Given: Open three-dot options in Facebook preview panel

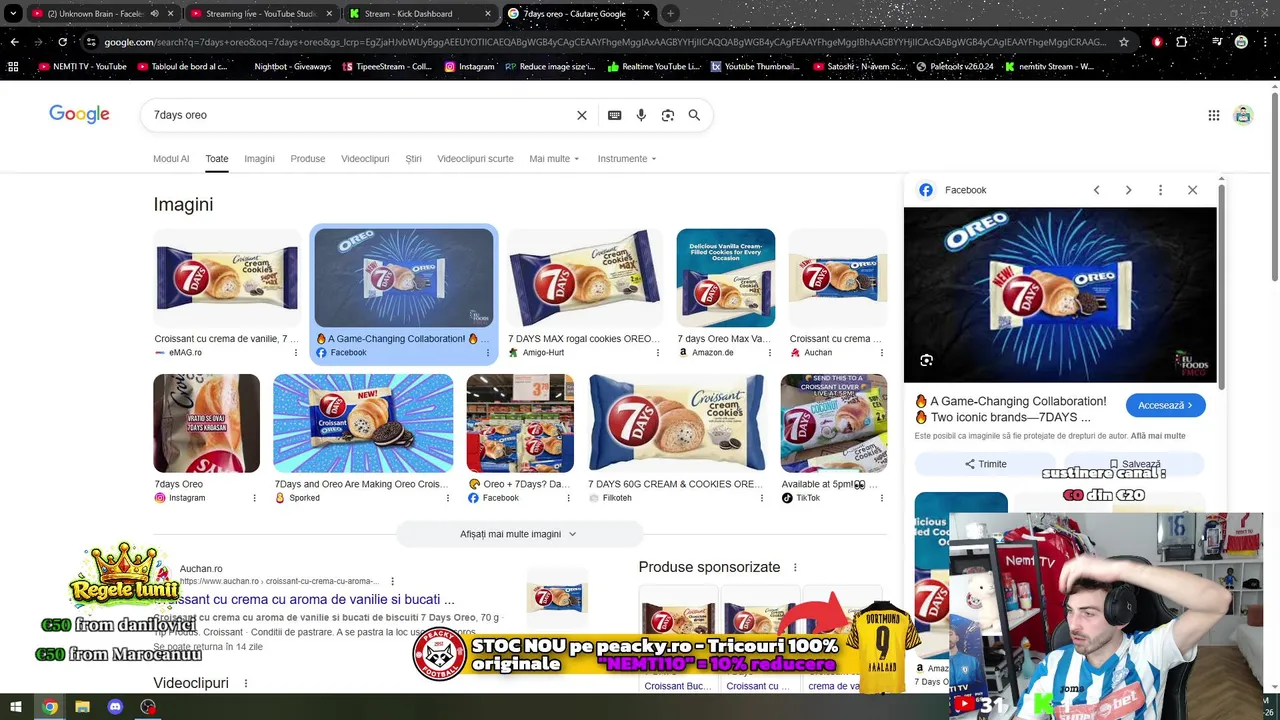Looking at the screenshot, I should [1160, 190].
